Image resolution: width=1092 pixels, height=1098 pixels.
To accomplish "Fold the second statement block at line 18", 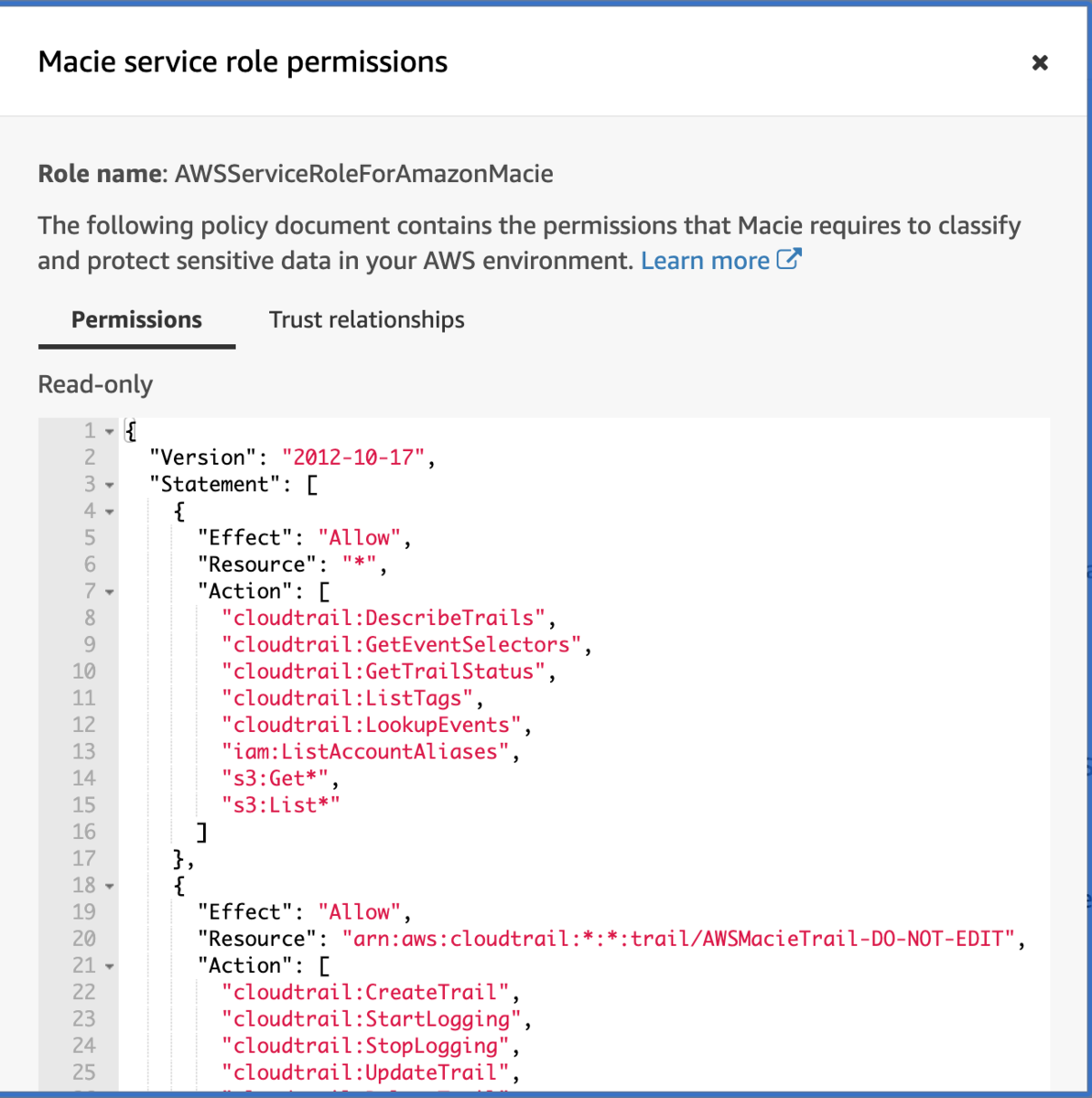I will pos(110,886).
